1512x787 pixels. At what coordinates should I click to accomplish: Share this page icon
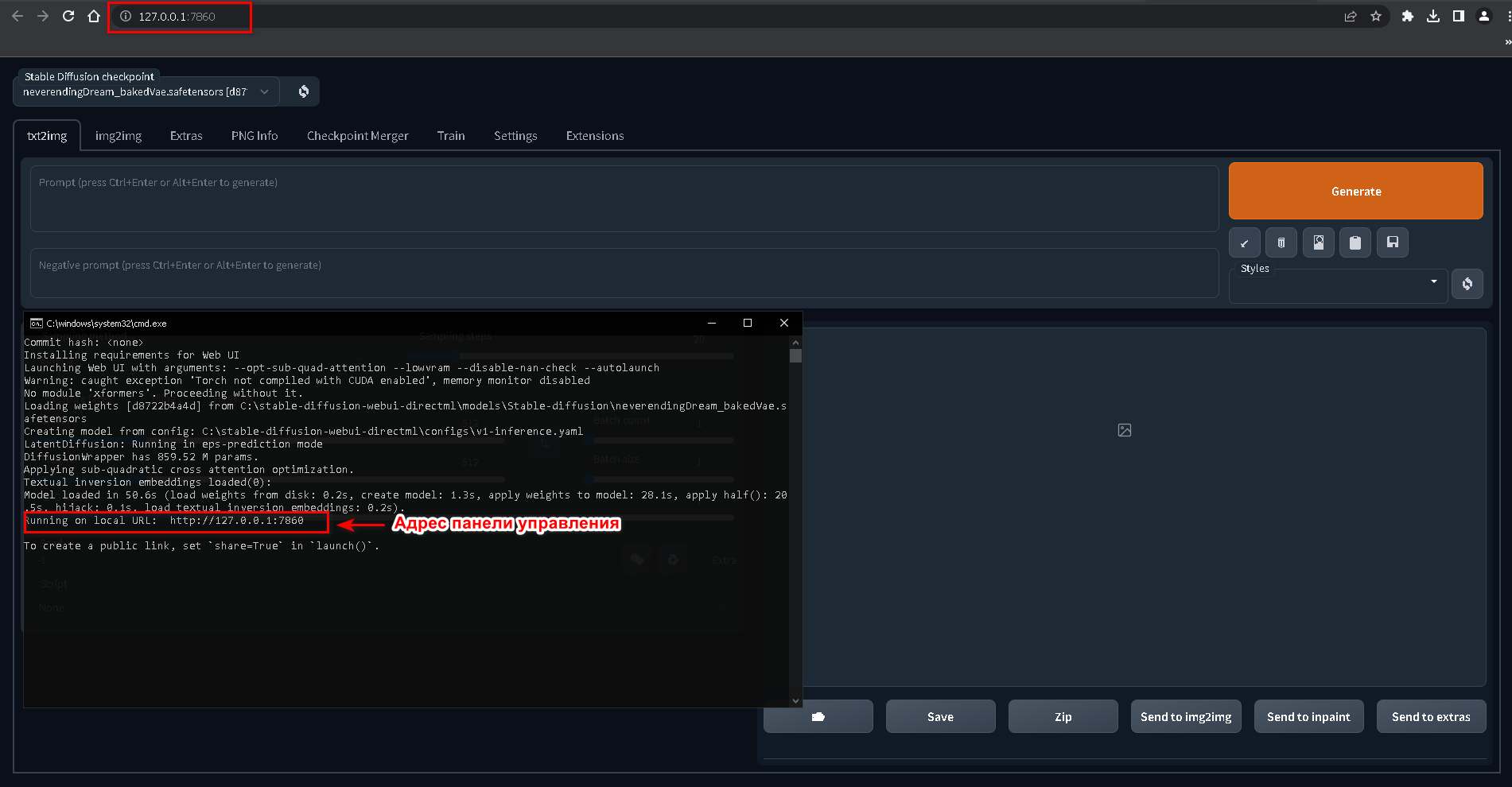coord(1351,16)
